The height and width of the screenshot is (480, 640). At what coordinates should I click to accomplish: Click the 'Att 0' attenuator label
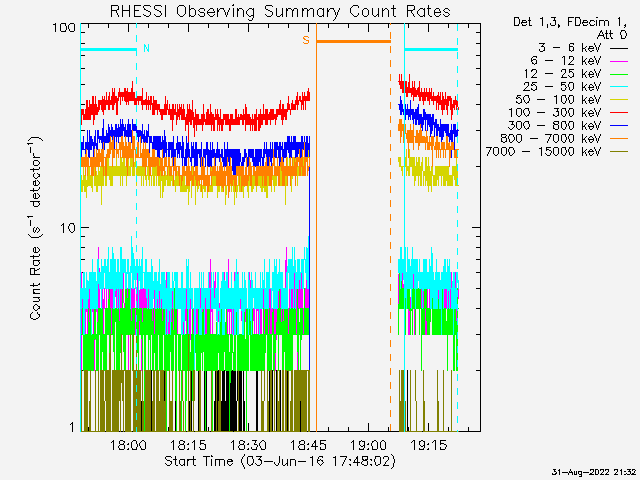coord(612,35)
